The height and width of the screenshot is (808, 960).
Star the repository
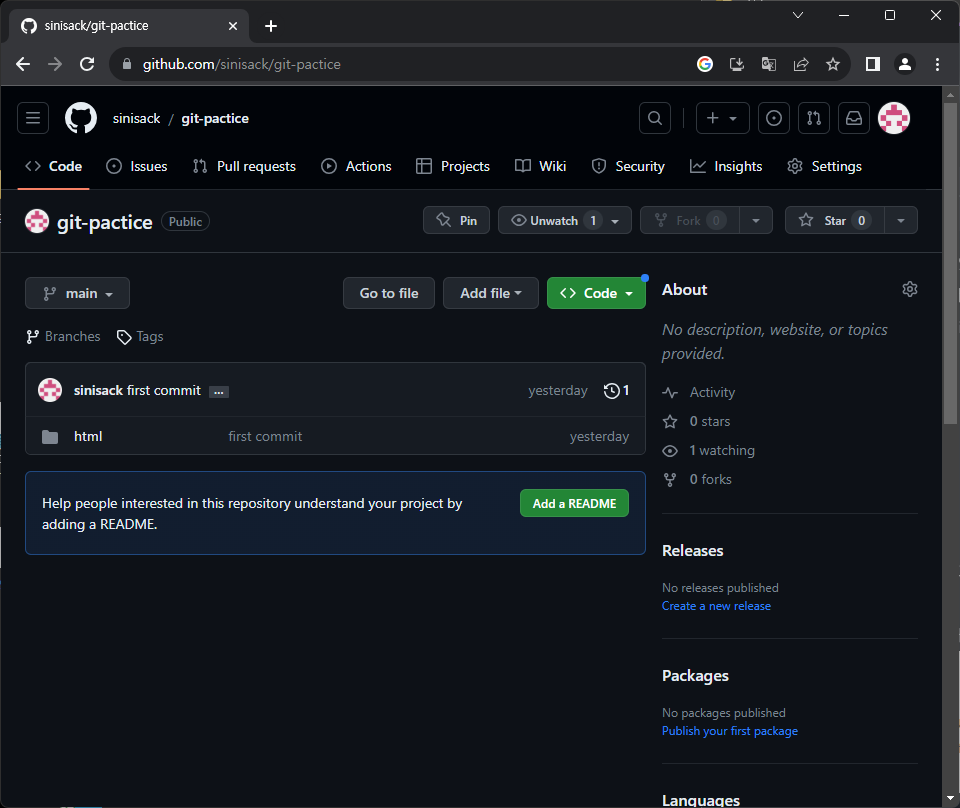click(x=834, y=220)
